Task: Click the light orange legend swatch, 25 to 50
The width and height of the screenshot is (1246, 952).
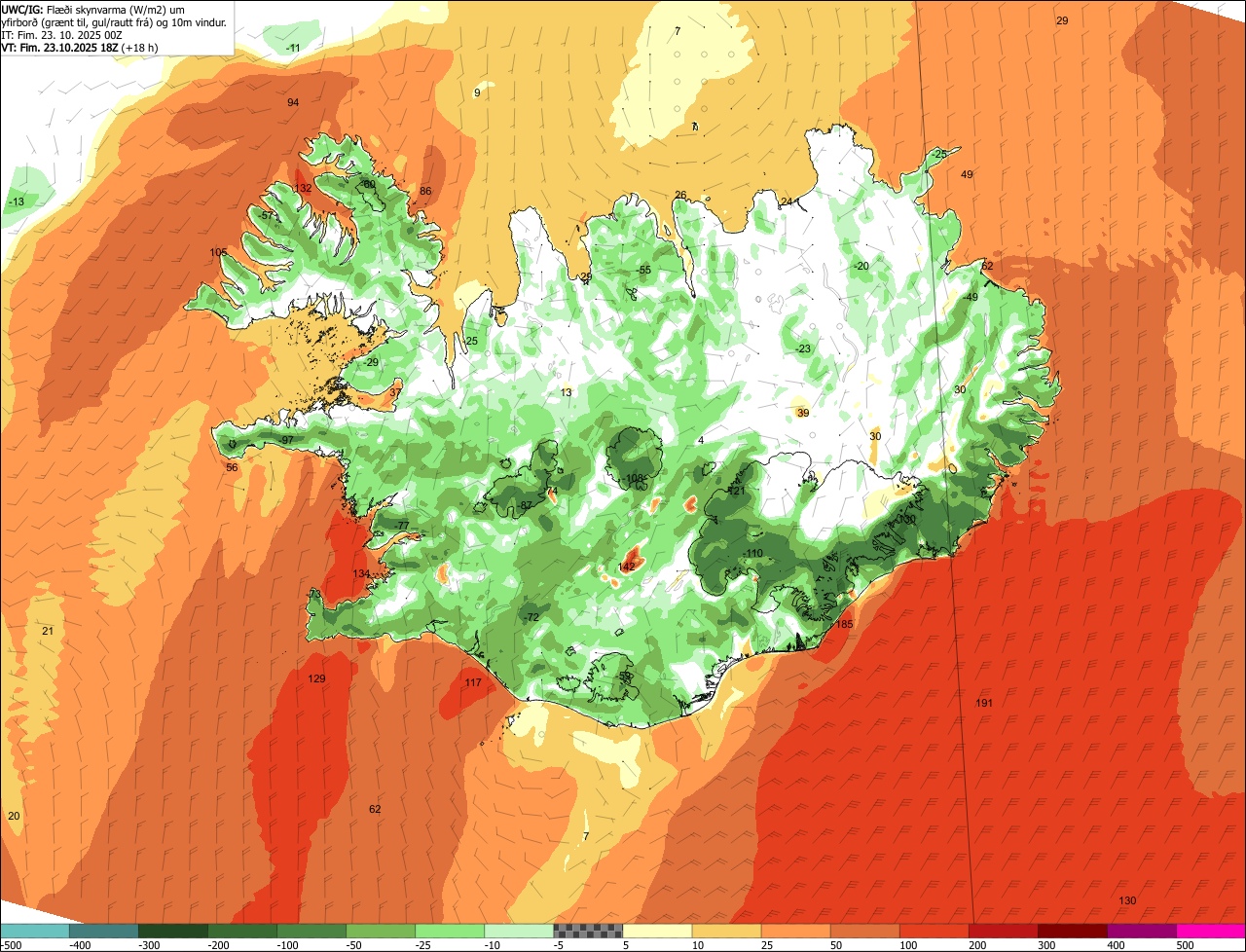Action: (x=795, y=932)
